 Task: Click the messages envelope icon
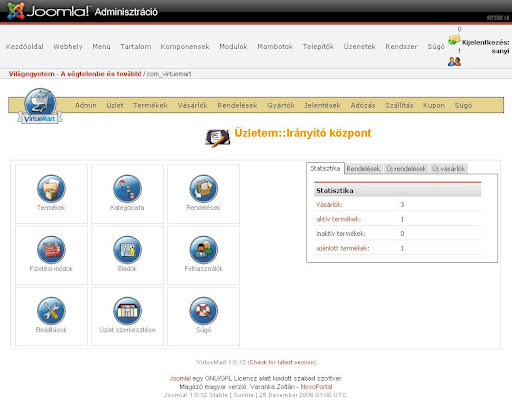coord(454,40)
